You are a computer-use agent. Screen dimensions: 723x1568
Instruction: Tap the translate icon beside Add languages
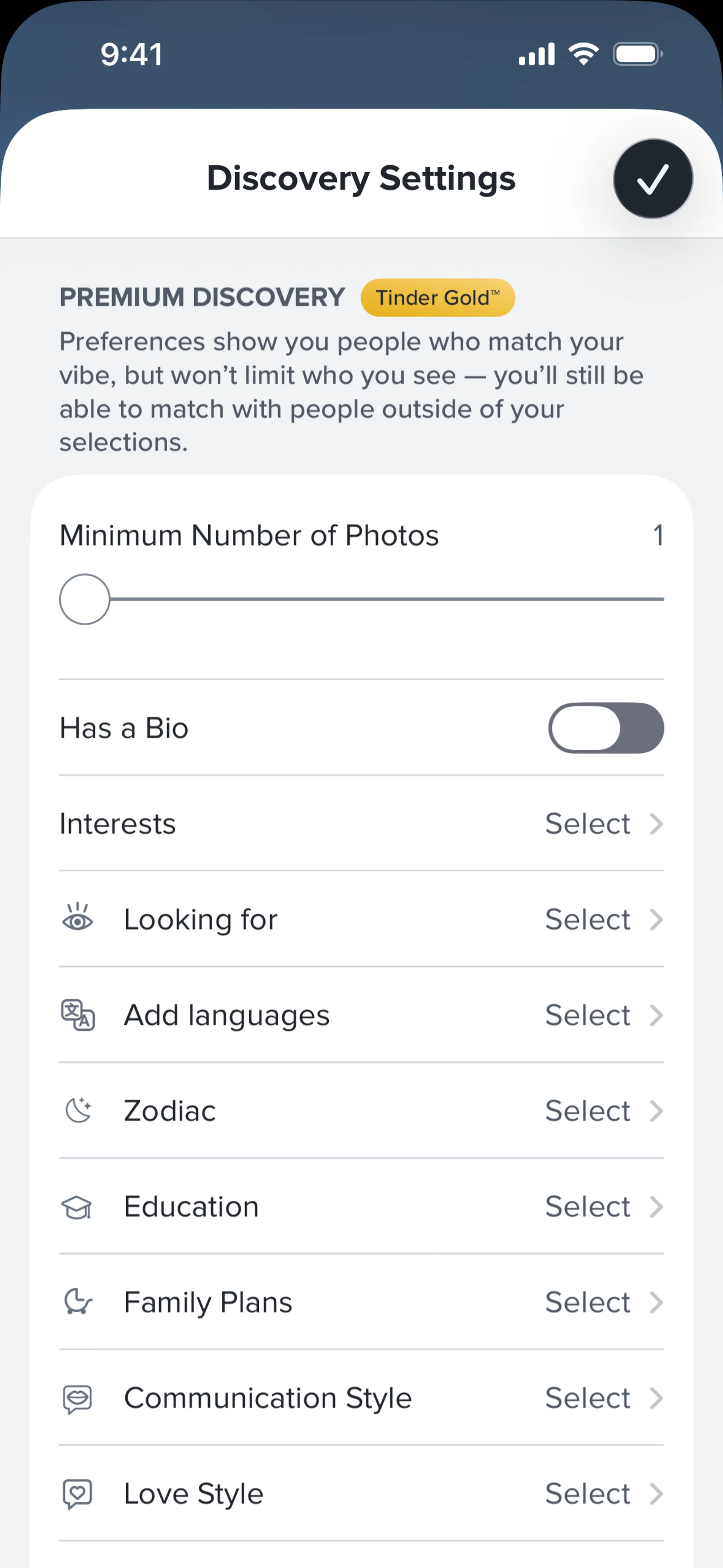pos(78,1015)
